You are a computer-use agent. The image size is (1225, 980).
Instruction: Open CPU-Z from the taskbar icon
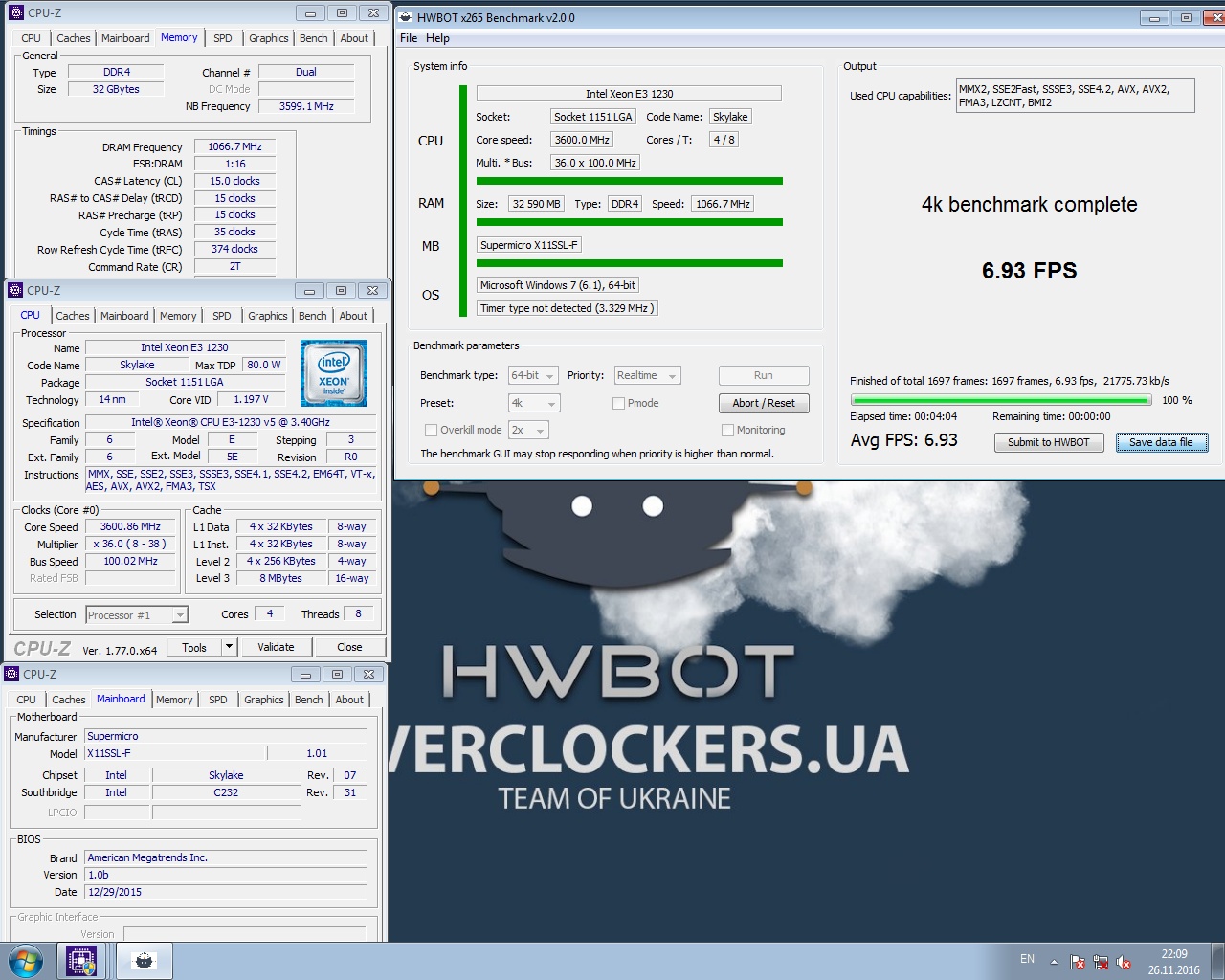[81, 961]
